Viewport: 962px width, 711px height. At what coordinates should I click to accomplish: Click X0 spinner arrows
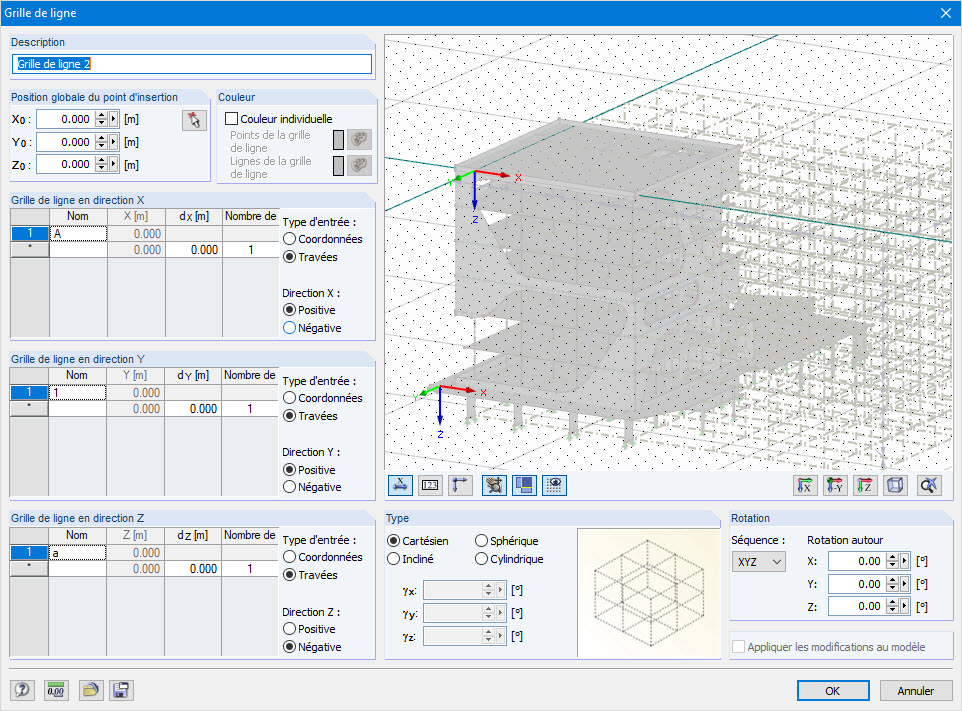[102, 119]
